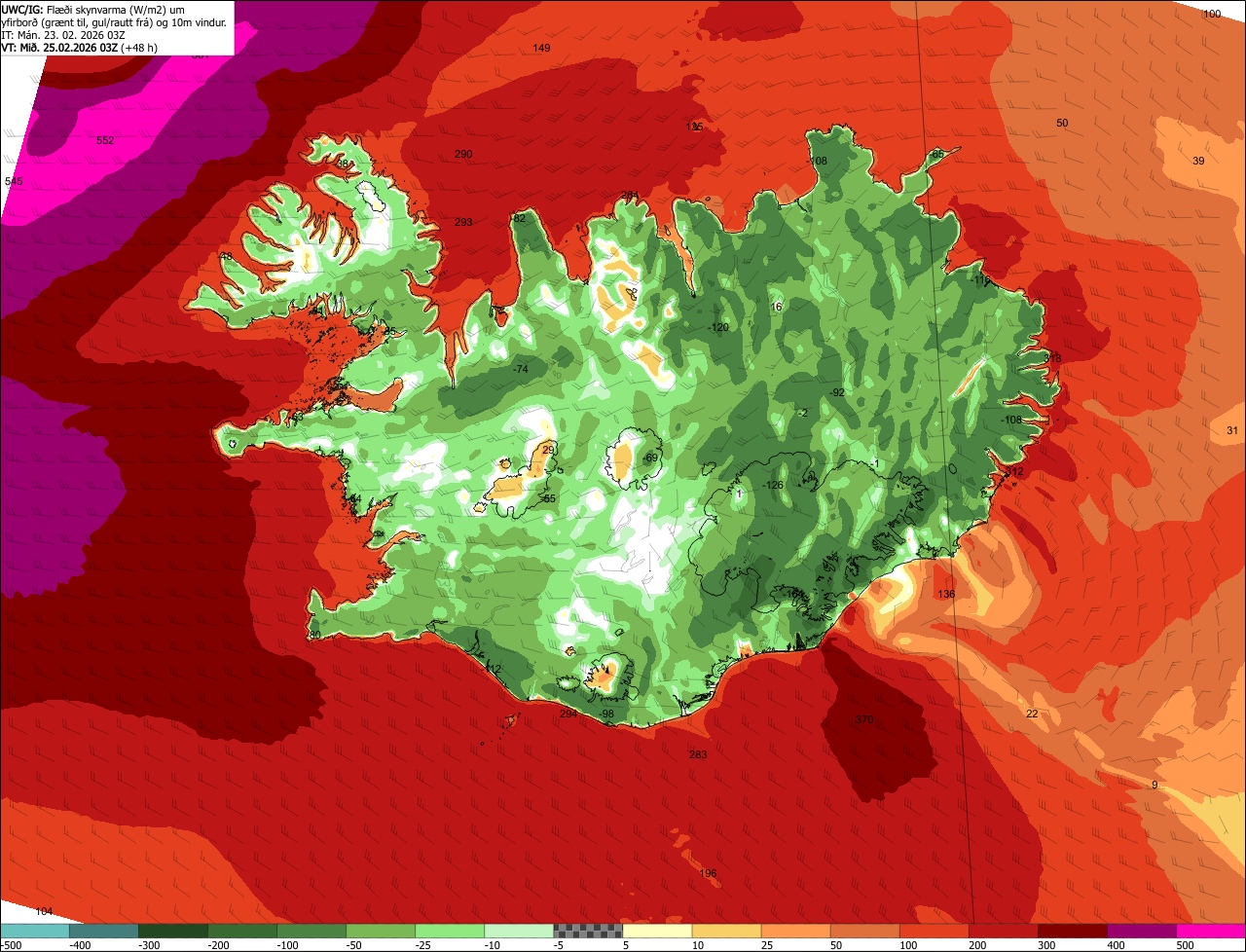Click the value -120 on the map
Screen dimensions: 1246x952
coord(718,327)
